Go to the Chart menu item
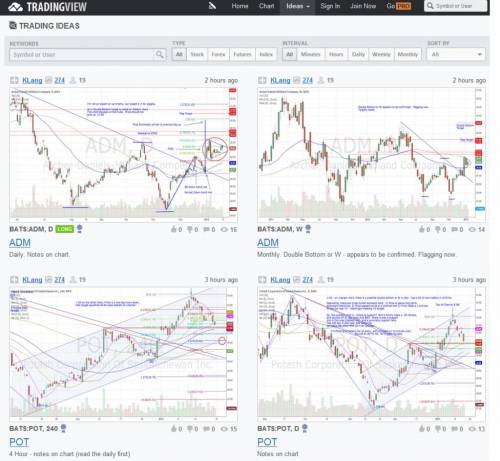The height and width of the screenshot is (461, 500). [x=267, y=6]
